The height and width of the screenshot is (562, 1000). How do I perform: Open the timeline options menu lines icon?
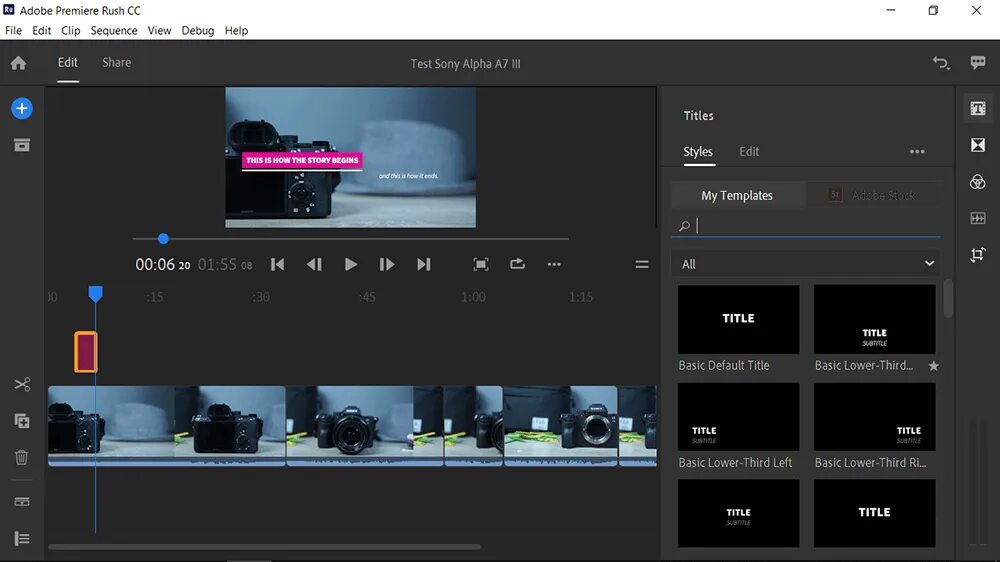pos(642,264)
